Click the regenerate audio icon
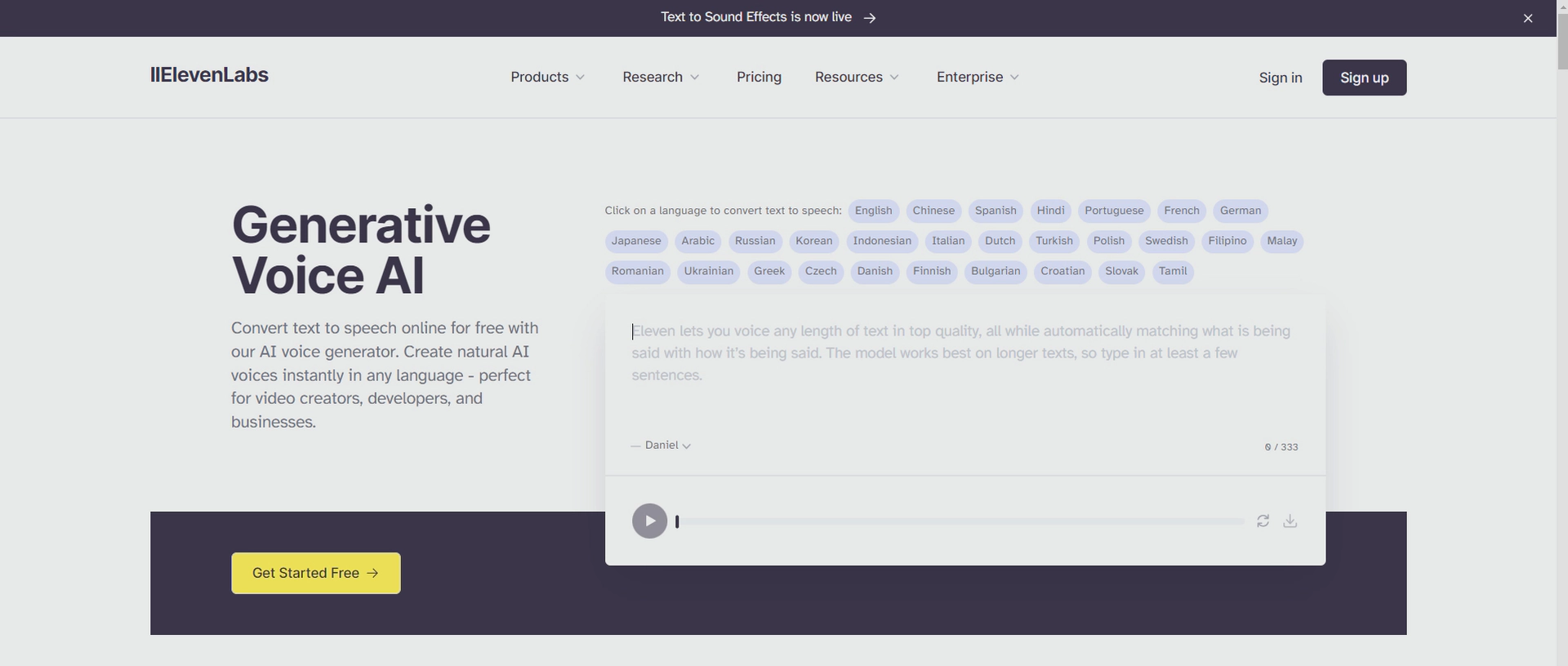1568x666 pixels. [1263, 521]
